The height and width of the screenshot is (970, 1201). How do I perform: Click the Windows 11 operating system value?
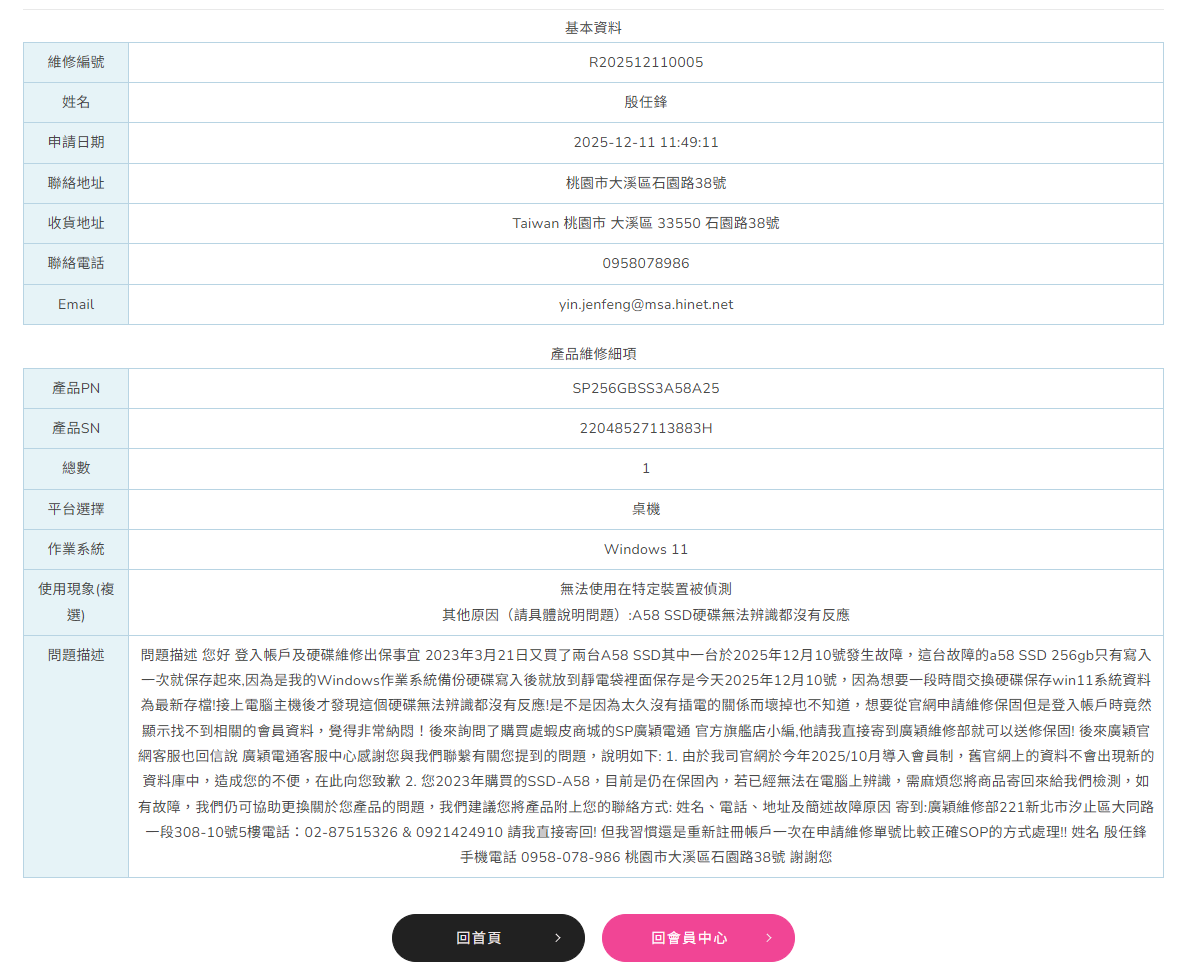point(645,549)
